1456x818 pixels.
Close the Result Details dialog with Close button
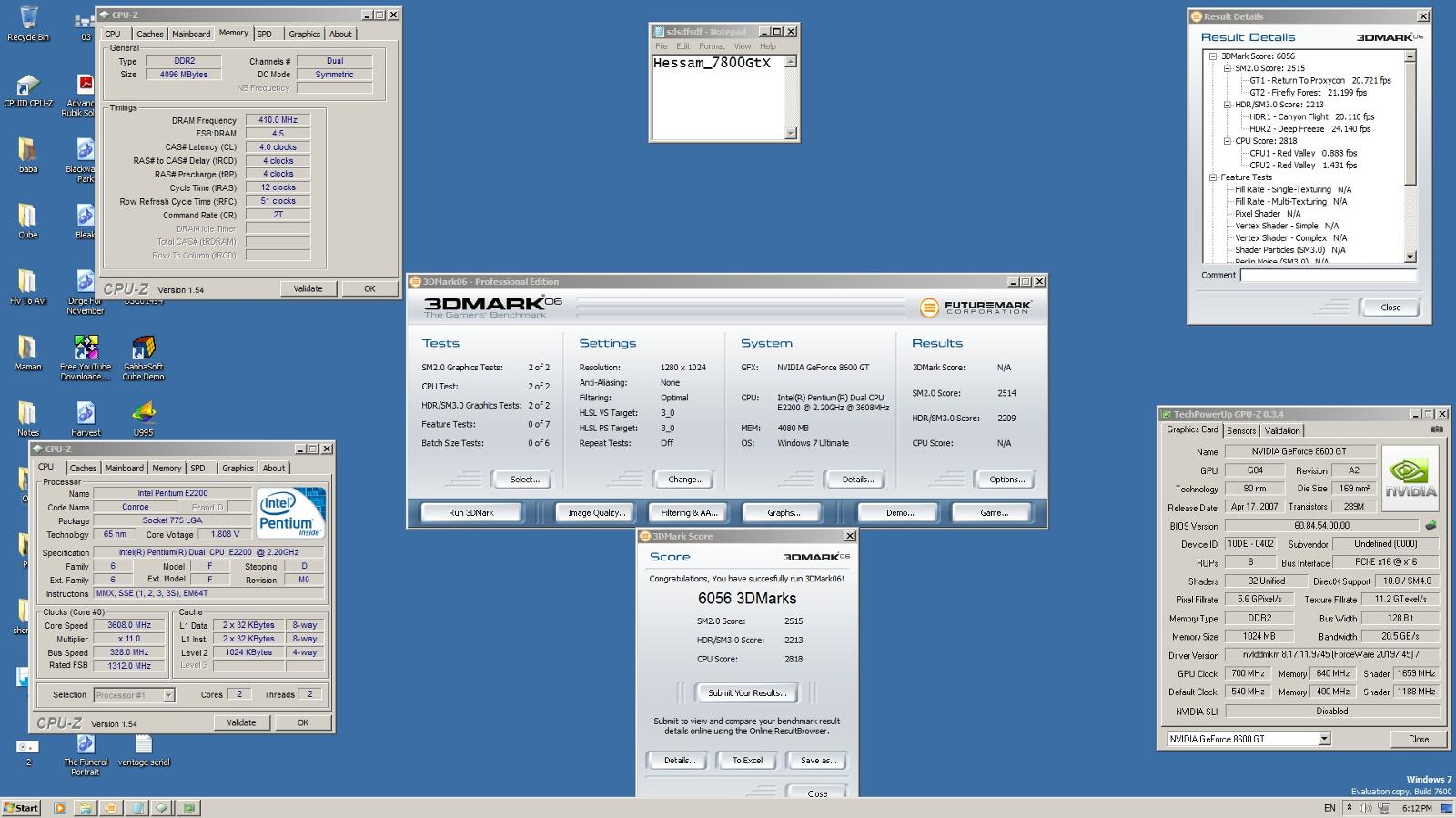point(1390,308)
